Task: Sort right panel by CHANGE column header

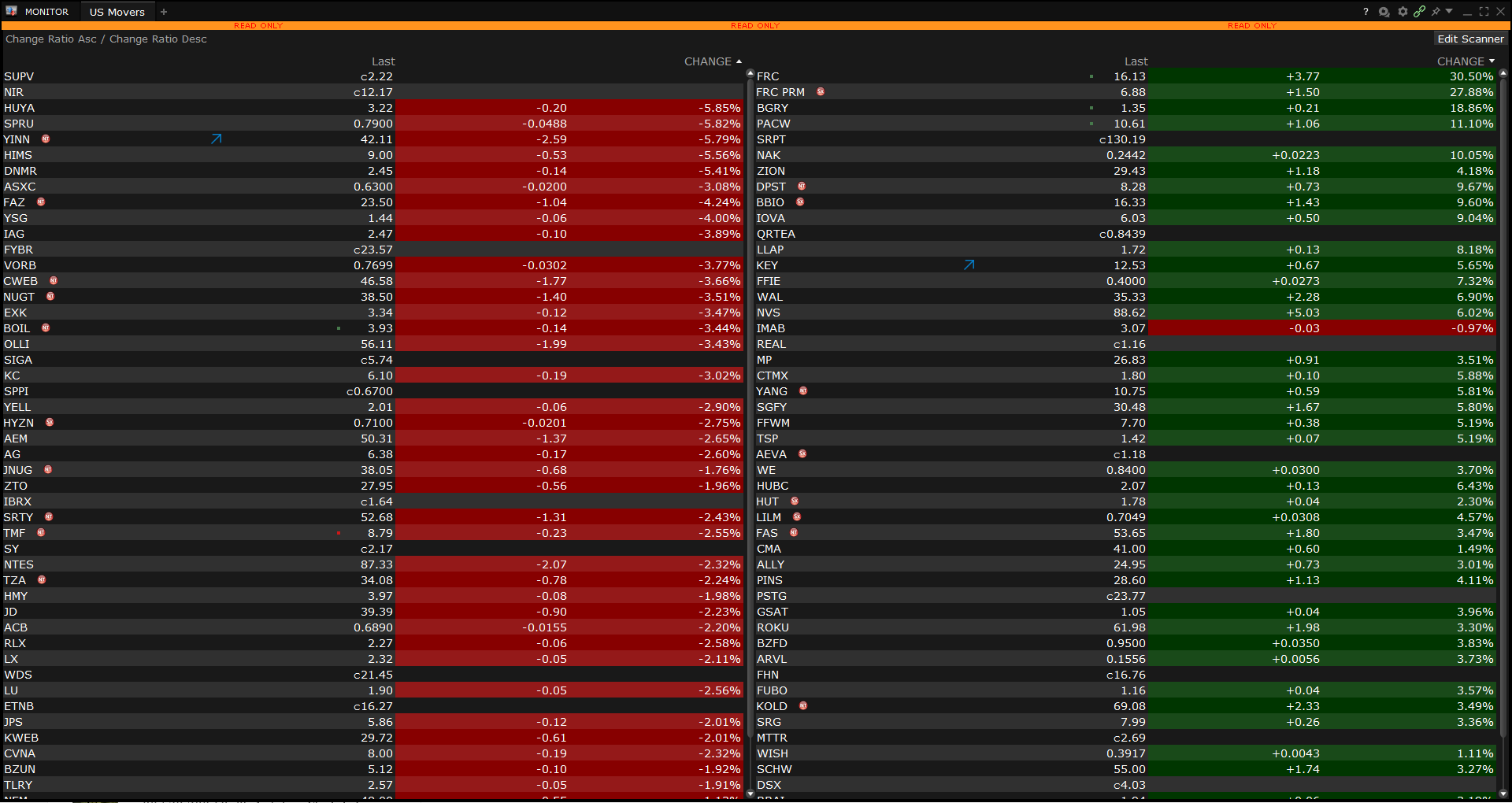Action: coord(1466,61)
